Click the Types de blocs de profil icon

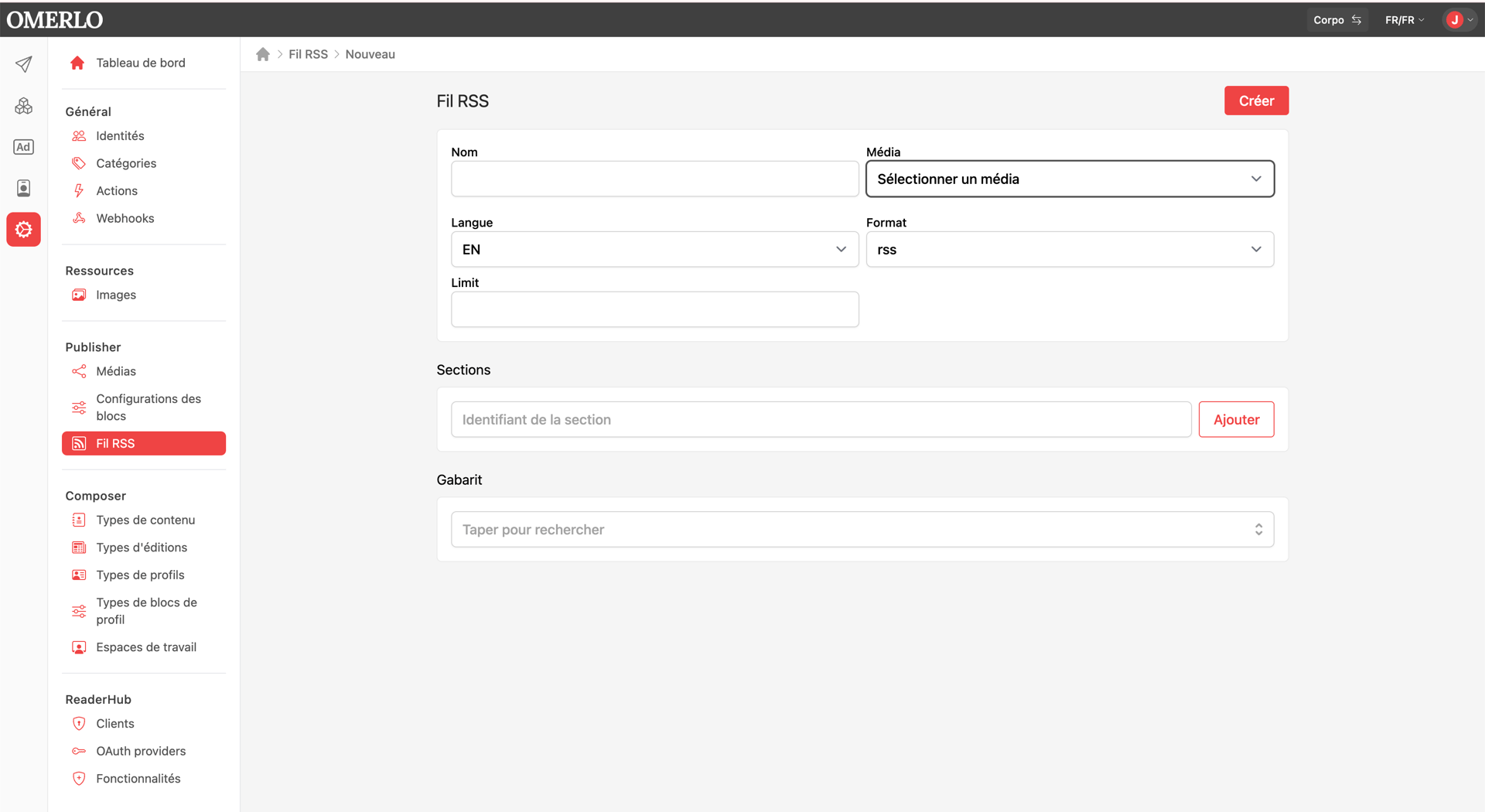[x=79, y=611]
